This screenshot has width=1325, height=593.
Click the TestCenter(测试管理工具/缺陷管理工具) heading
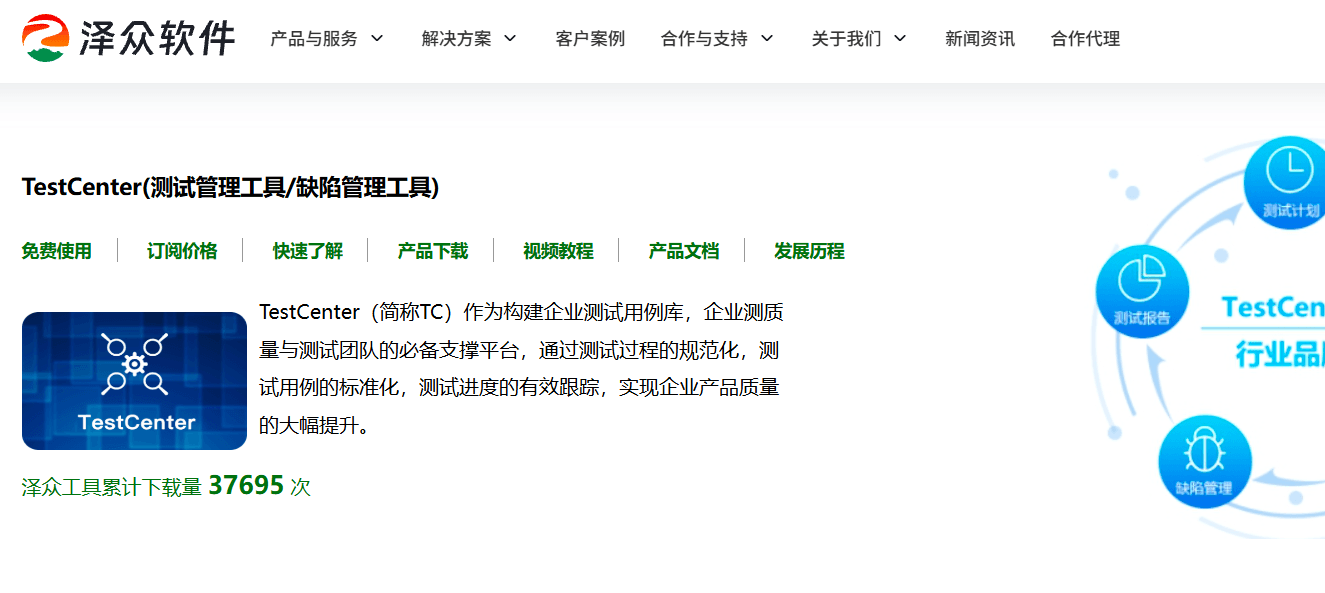[x=231, y=187]
